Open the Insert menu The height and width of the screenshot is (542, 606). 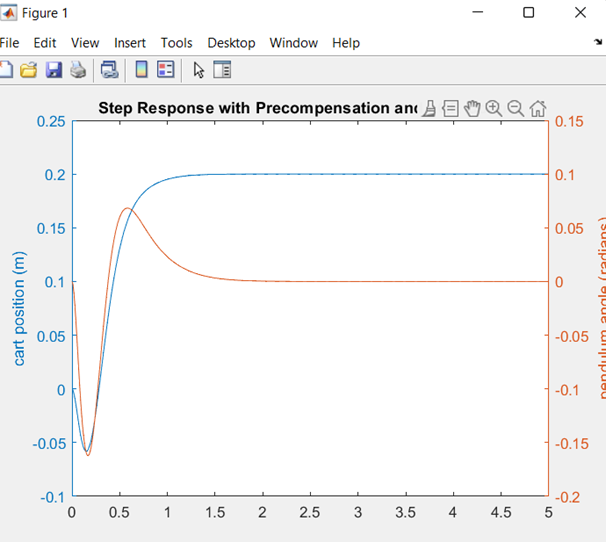[x=130, y=43]
